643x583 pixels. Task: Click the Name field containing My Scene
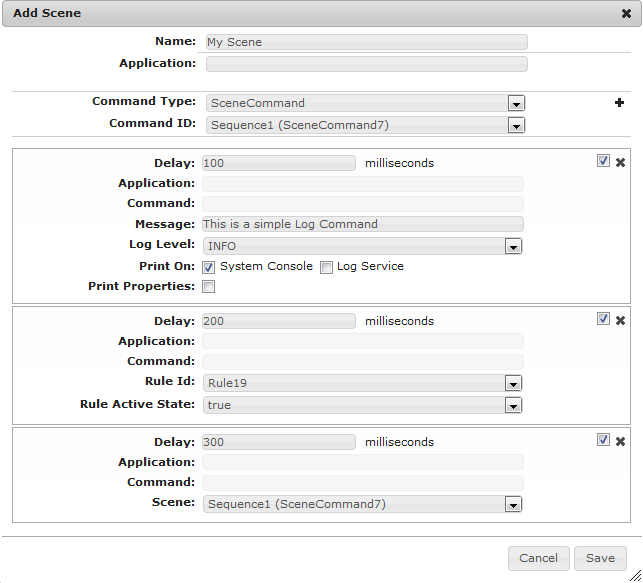(366, 43)
